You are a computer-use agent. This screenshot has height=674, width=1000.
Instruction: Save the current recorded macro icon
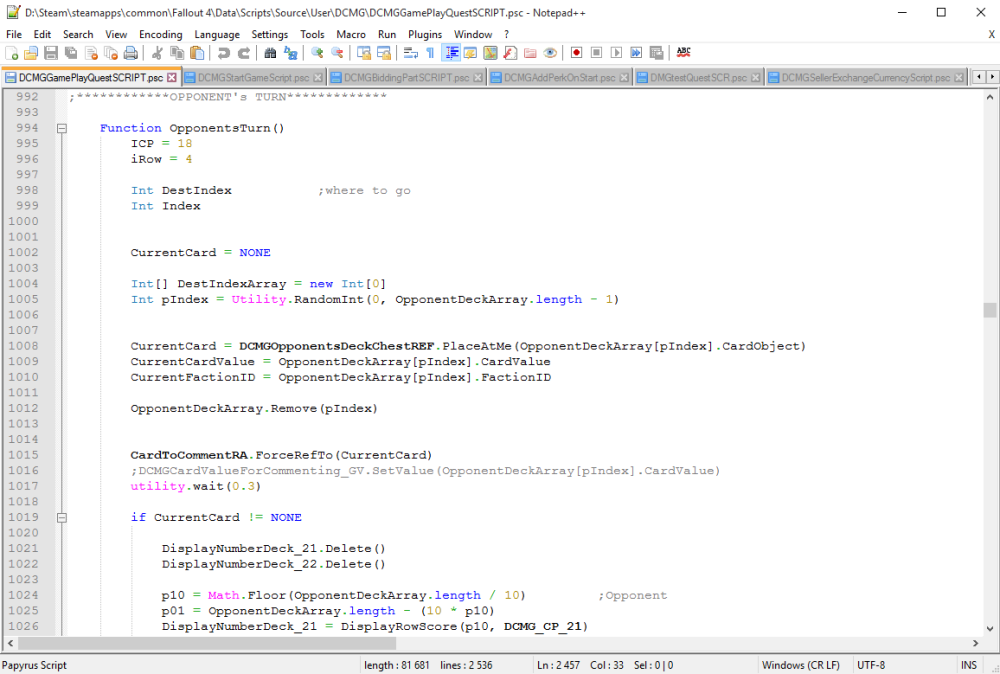656,53
